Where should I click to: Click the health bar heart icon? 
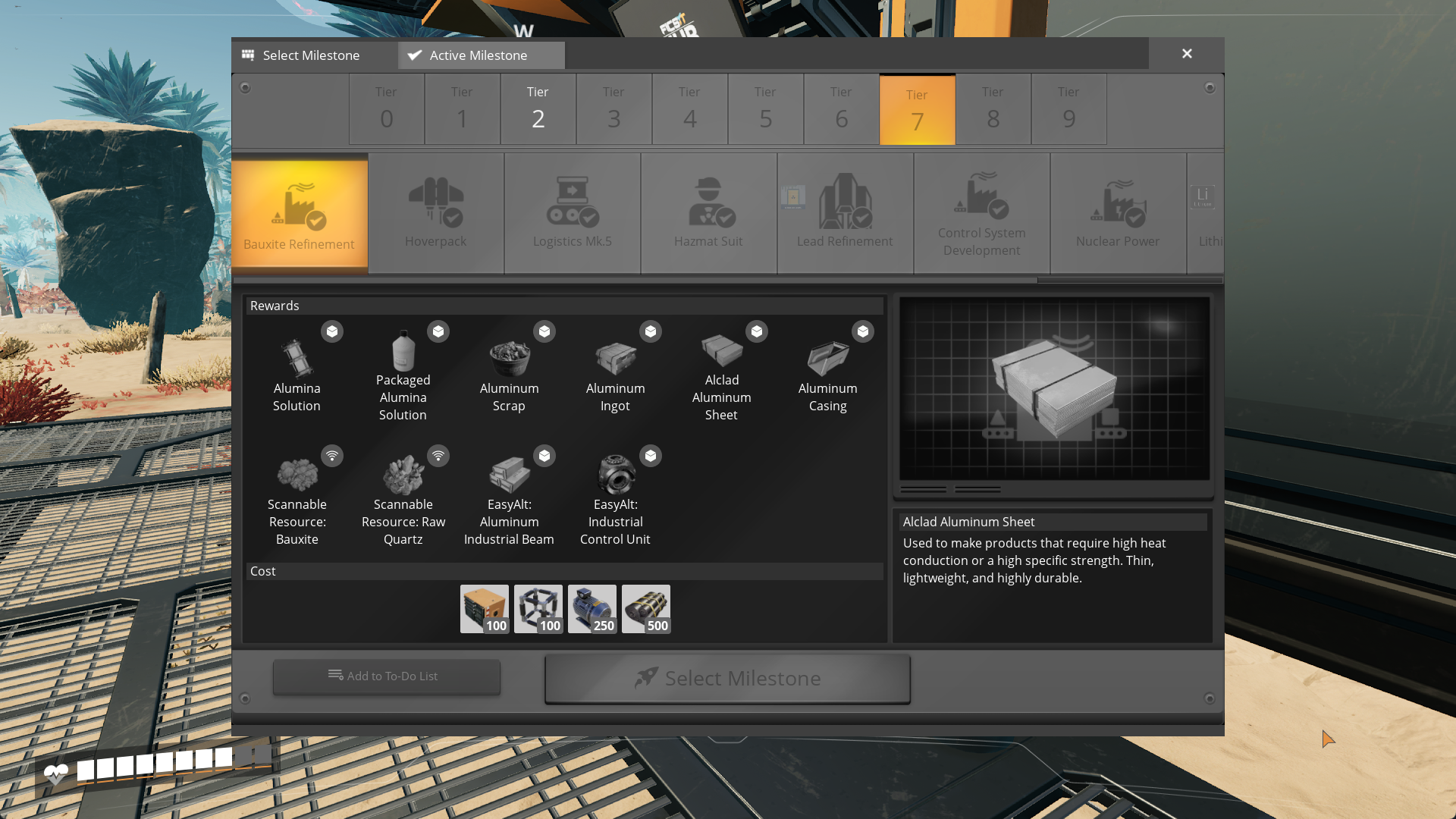click(56, 773)
